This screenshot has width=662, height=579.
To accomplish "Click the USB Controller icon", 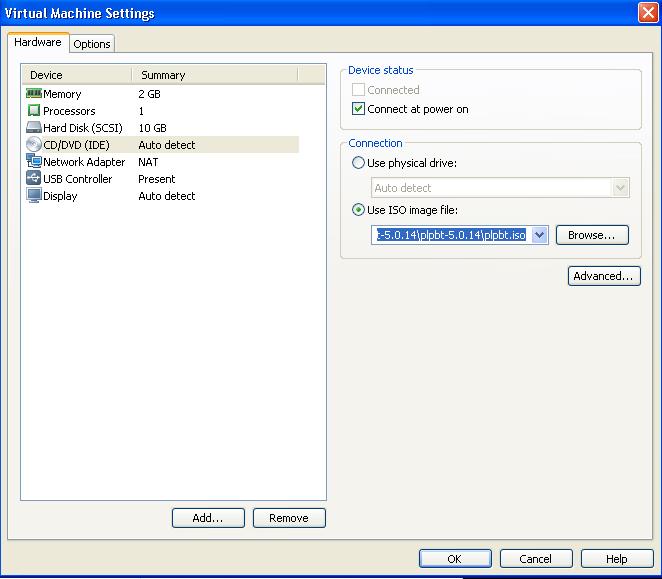I will coord(34,178).
